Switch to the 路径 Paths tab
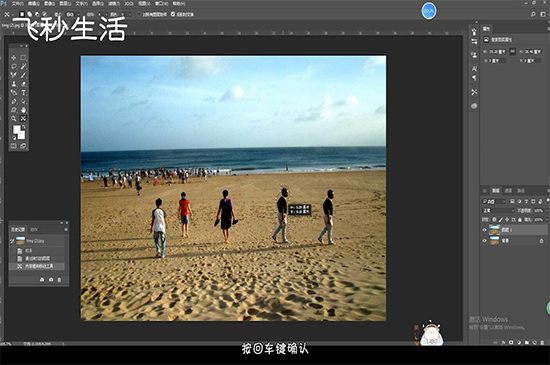Image resolution: width=550 pixels, height=365 pixels. (521, 190)
